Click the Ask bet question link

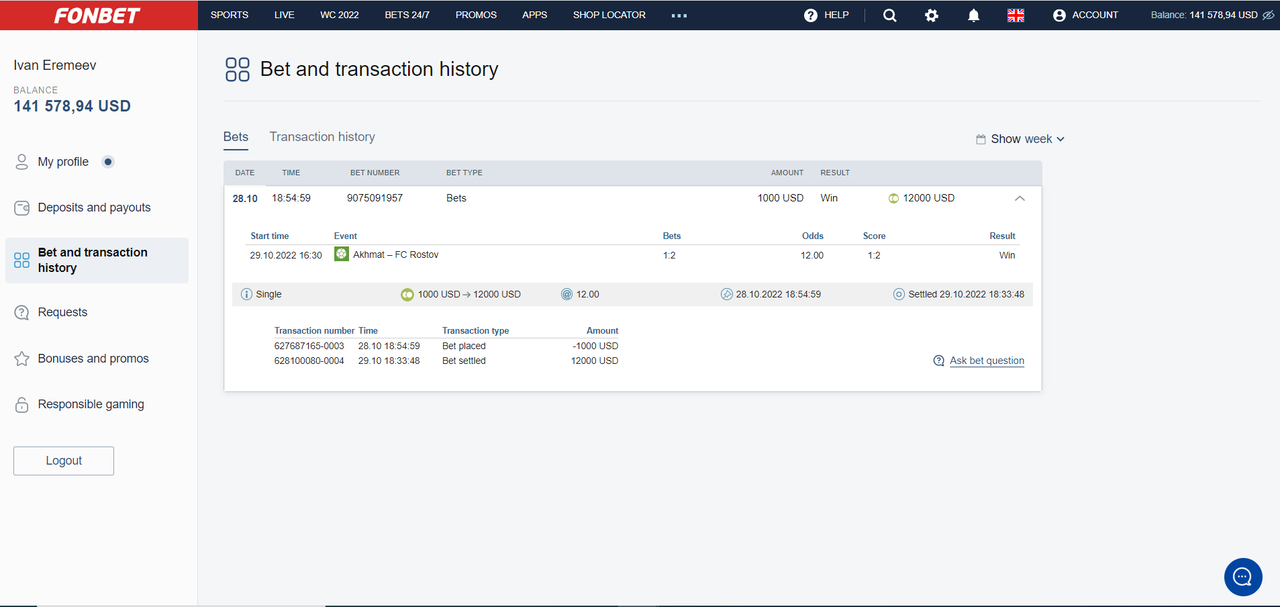coord(986,361)
